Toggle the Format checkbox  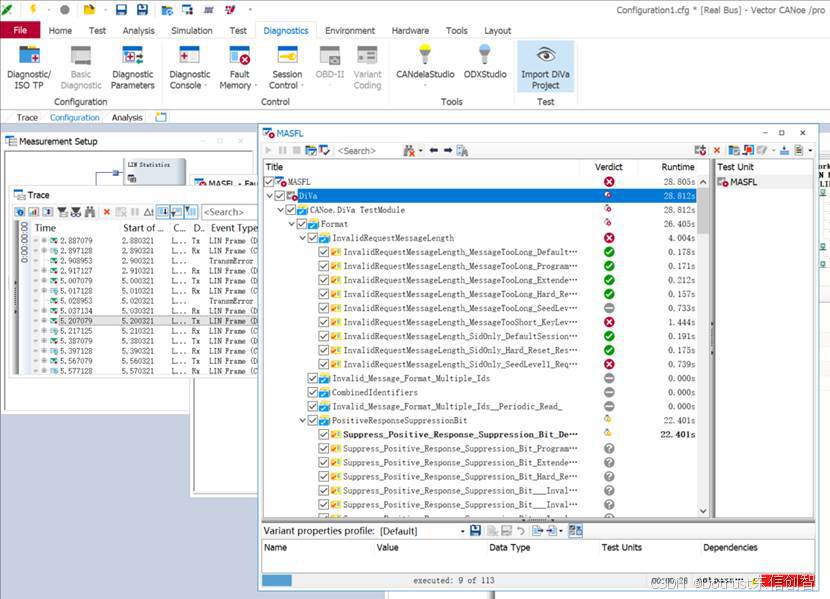302,224
